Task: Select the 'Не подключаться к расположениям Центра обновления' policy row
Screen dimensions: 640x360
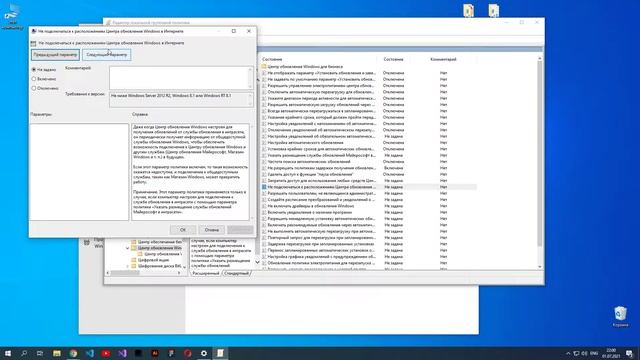Action: (369, 187)
